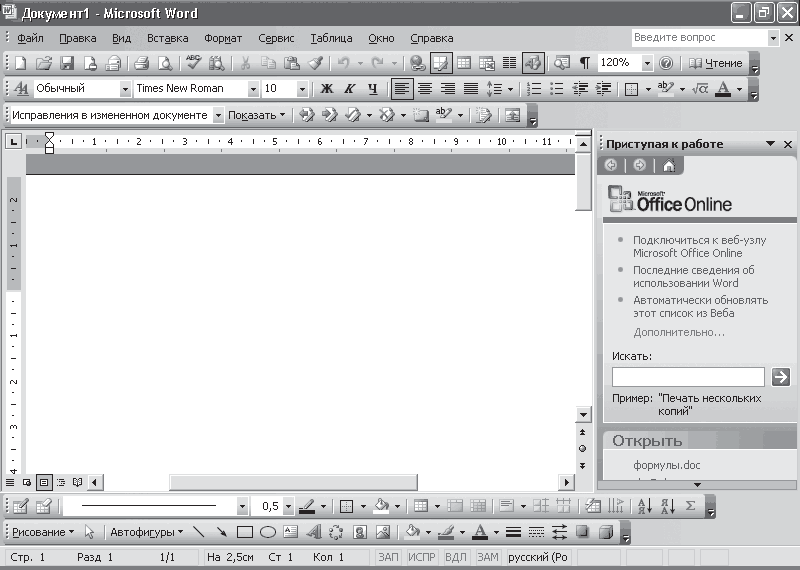This screenshot has height=570, width=800.
Task: Click the Format Painter brush icon
Action: [x=315, y=63]
